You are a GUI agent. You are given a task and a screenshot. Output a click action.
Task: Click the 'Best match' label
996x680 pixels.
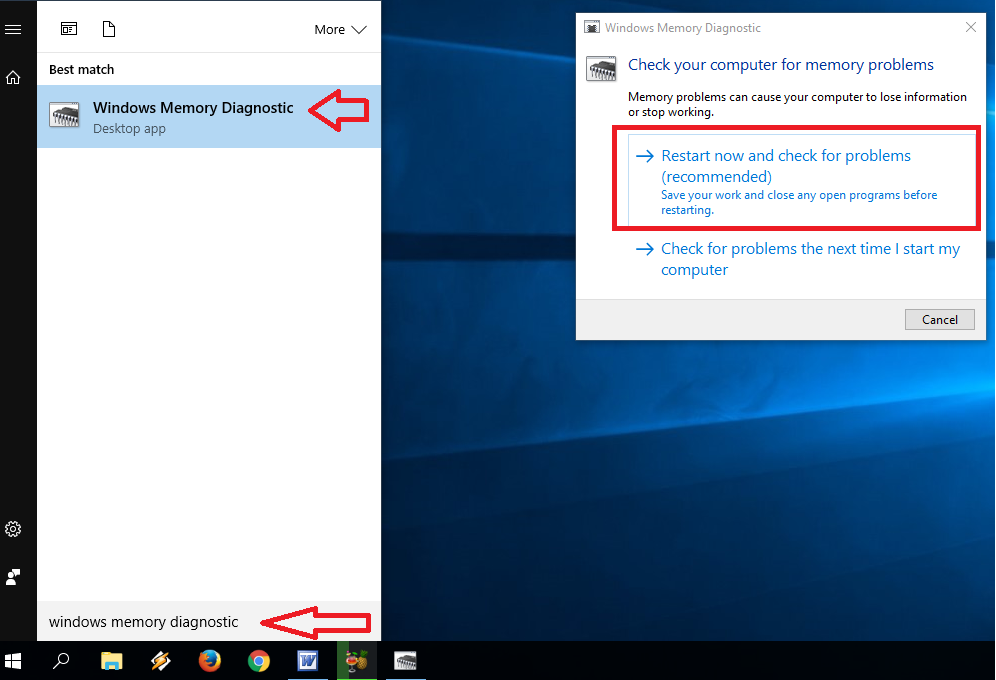(81, 69)
